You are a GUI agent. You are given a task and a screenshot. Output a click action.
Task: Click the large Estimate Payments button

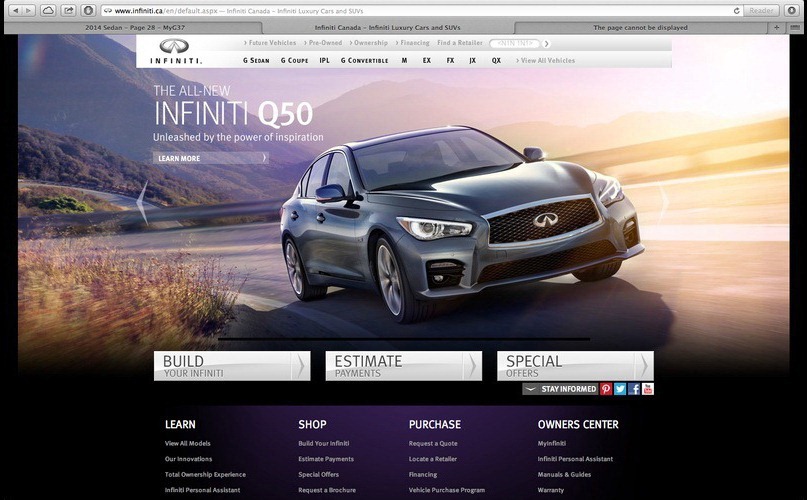(x=404, y=366)
